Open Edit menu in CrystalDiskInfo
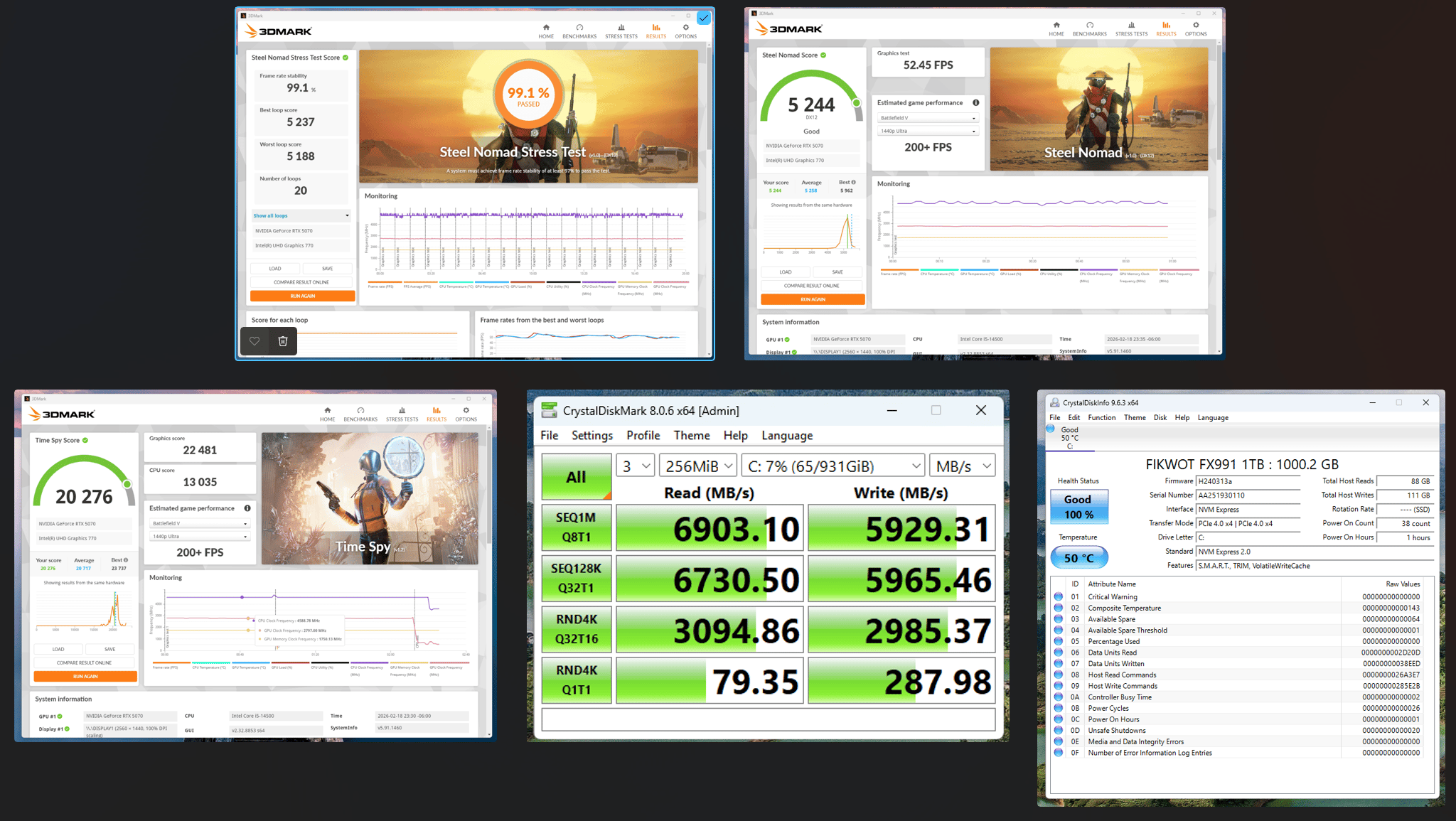 (1074, 418)
